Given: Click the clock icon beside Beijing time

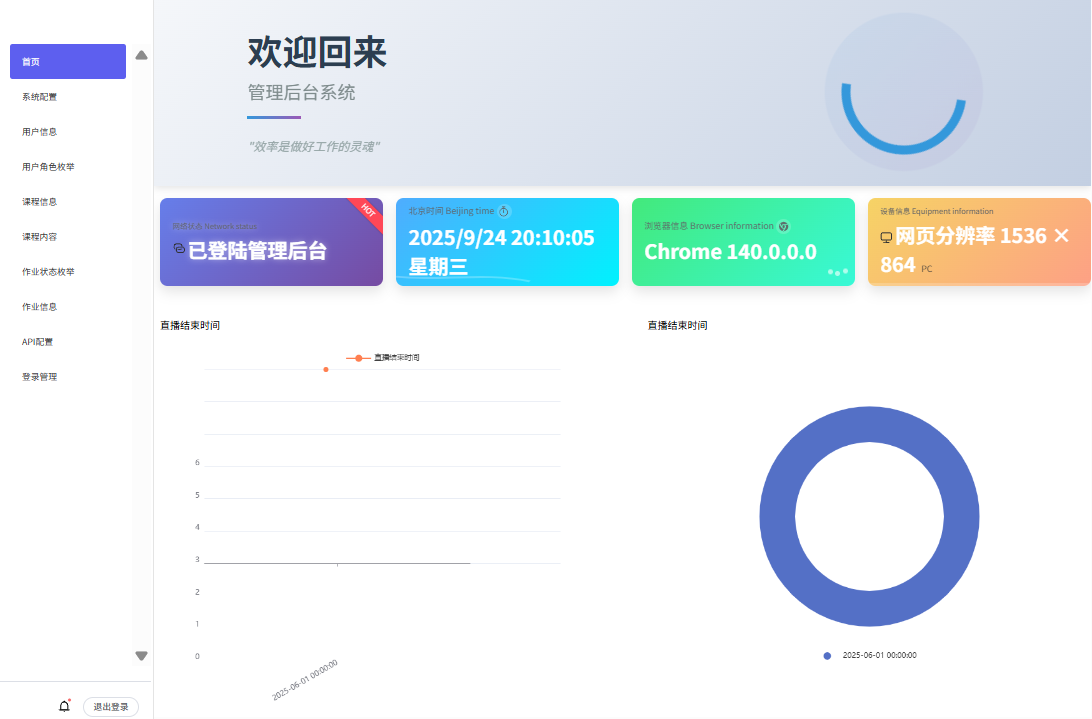Looking at the screenshot, I should 504,211.
